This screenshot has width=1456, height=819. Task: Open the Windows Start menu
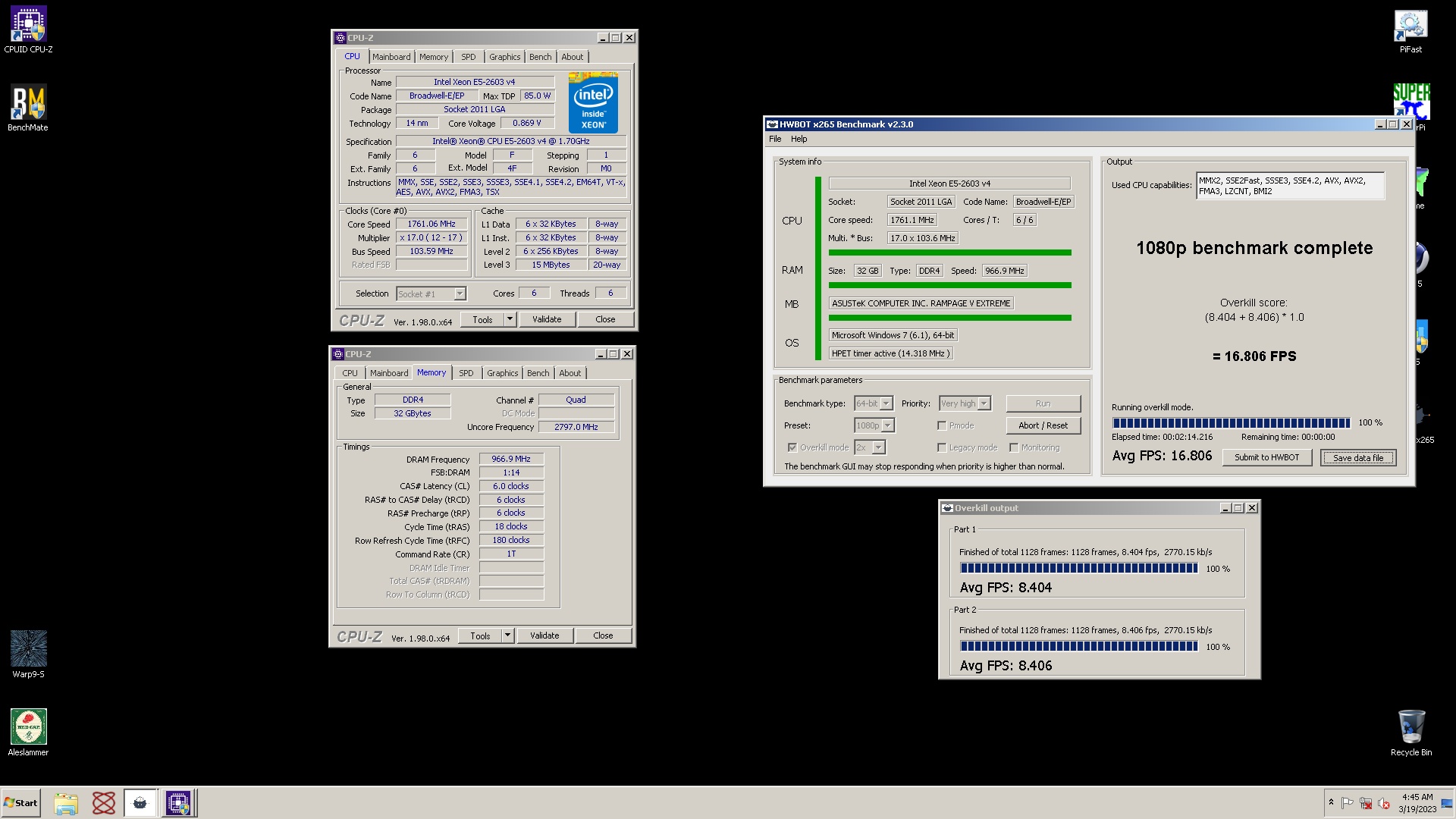click(20, 803)
